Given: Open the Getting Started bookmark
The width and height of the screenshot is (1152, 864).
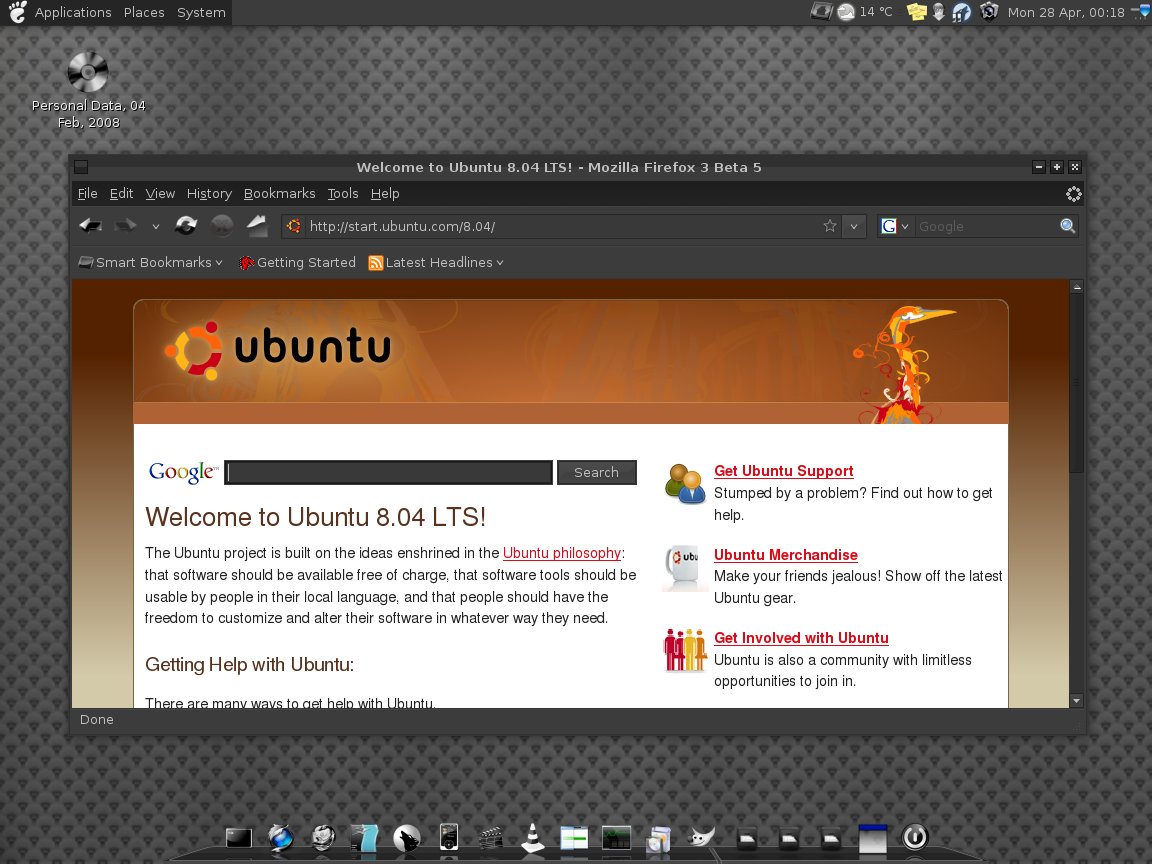Looking at the screenshot, I should tap(298, 262).
